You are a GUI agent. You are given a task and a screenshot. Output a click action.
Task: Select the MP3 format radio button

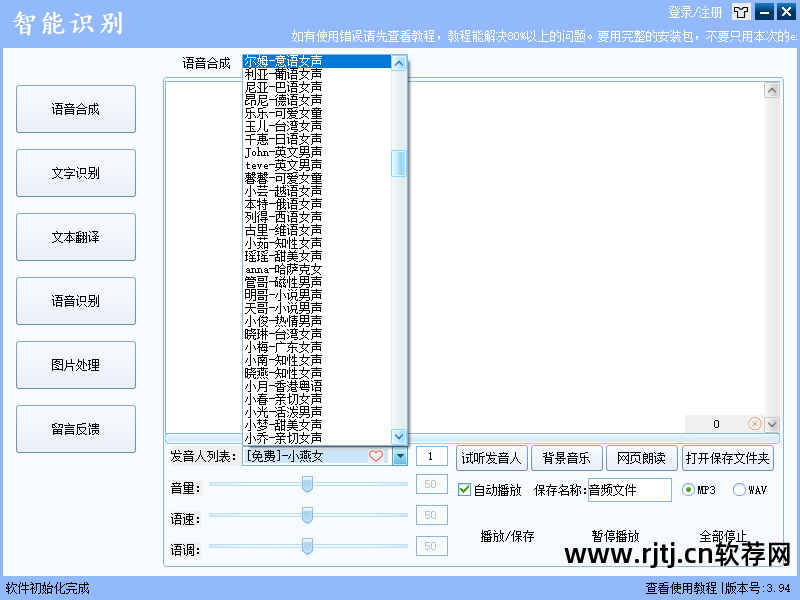point(688,490)
